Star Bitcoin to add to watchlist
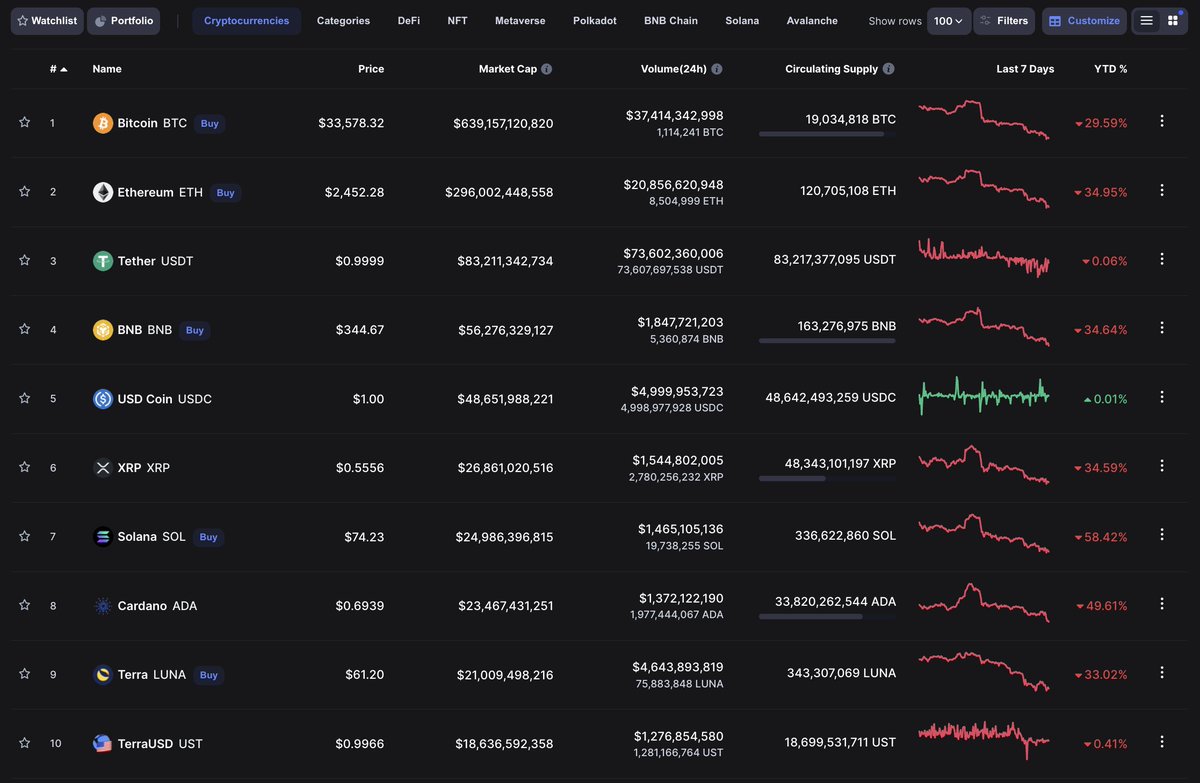Viewport: 1200px width, 783px height. [x=24, y=122]
